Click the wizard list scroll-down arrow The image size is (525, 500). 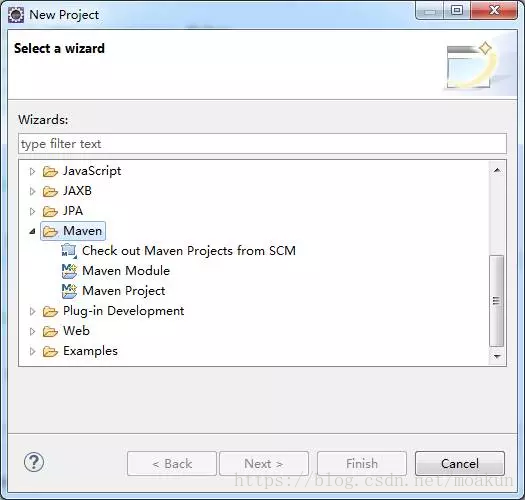tap(497, 356)
